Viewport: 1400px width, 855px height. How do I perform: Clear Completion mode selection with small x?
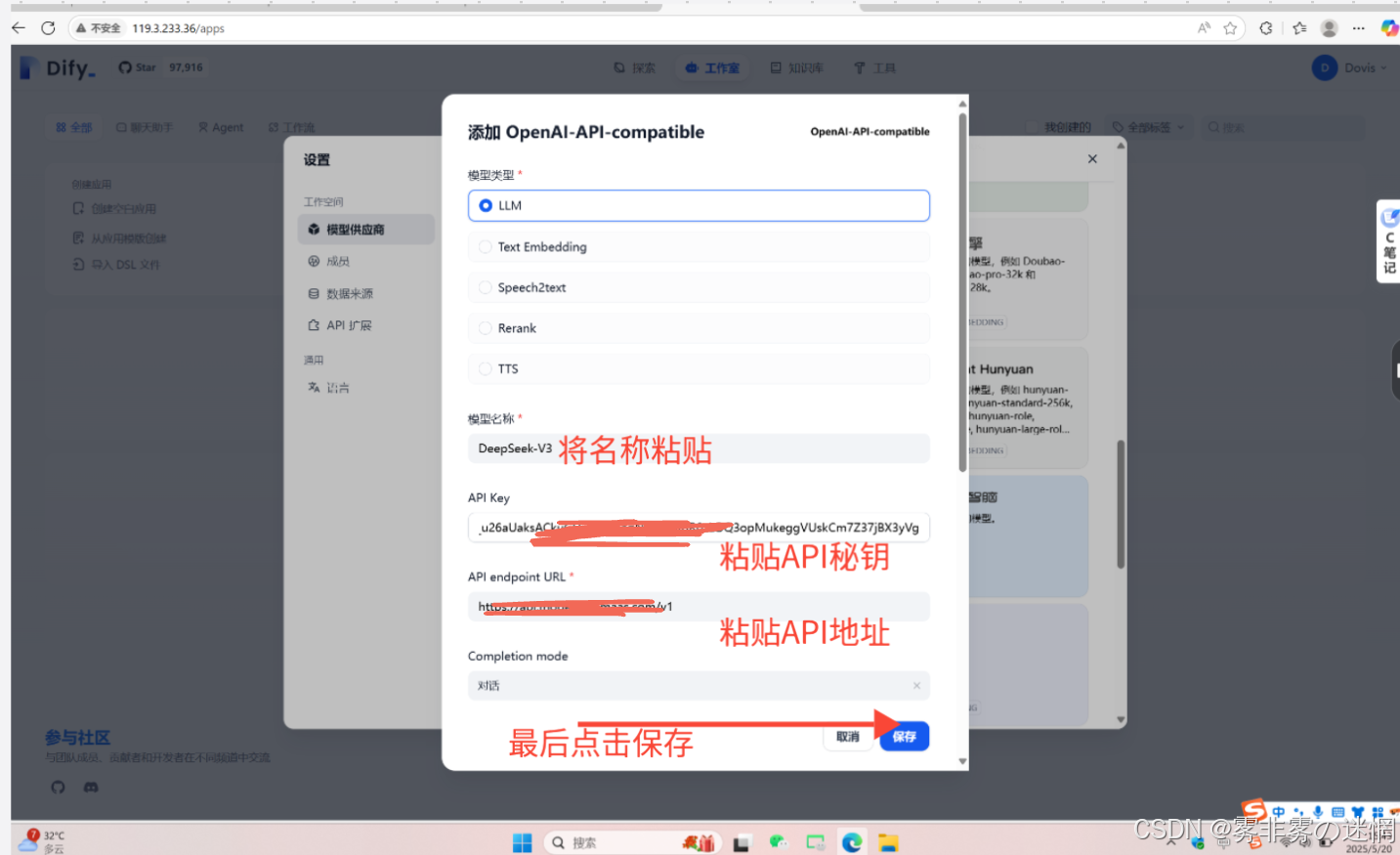point(916,685)
